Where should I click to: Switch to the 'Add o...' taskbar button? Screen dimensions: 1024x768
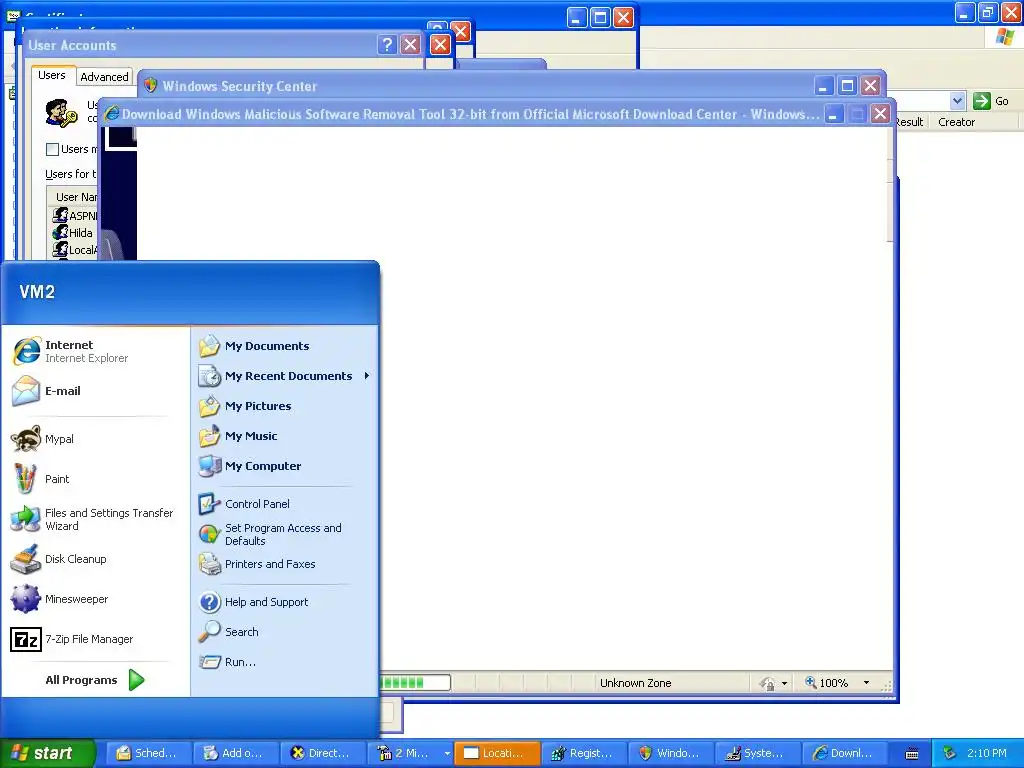point(236,753)
